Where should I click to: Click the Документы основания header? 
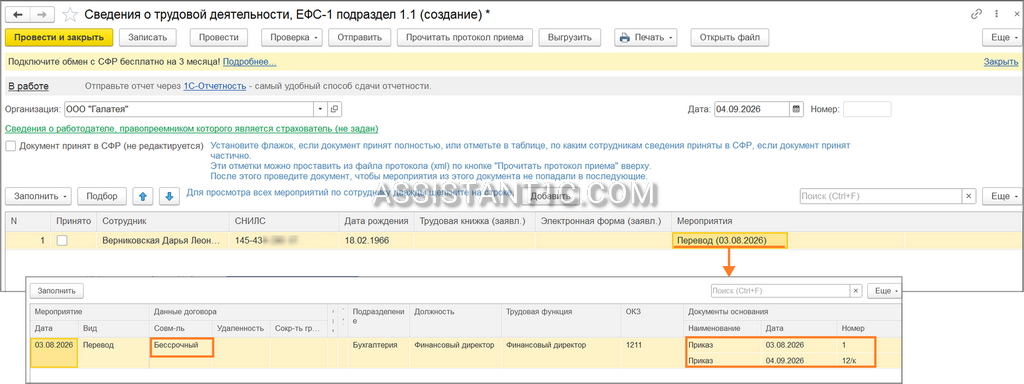click(792, 312)
